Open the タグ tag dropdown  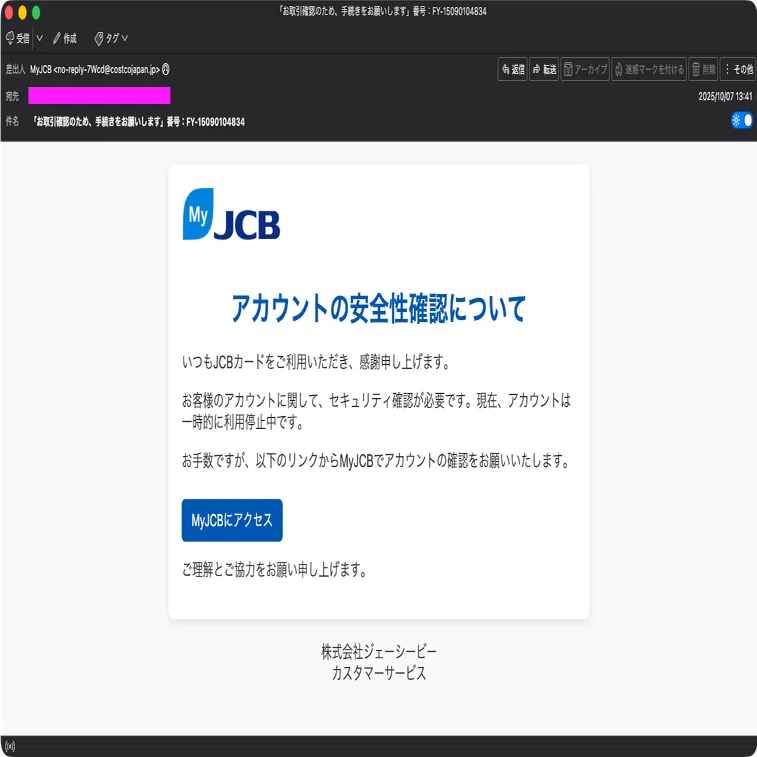pos(111,38)
